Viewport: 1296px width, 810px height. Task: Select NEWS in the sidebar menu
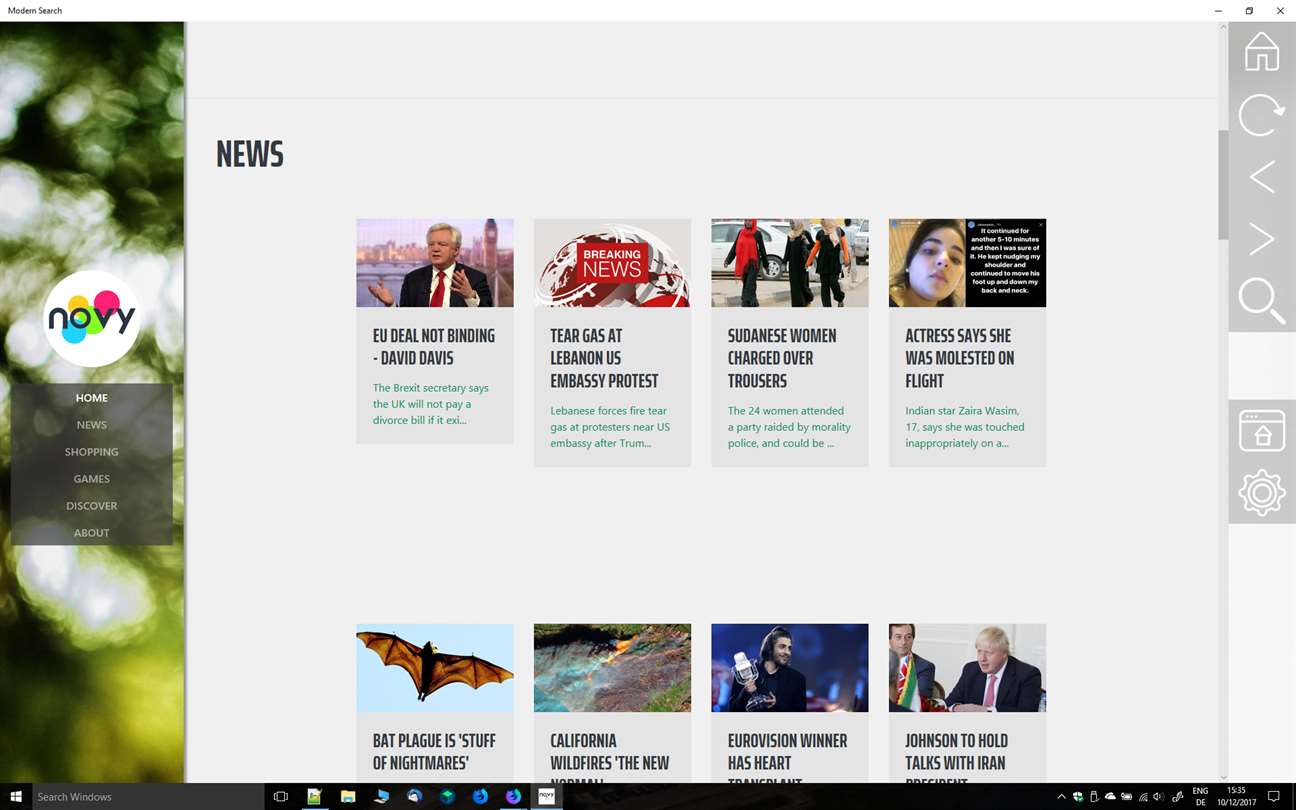pos(92,425)
